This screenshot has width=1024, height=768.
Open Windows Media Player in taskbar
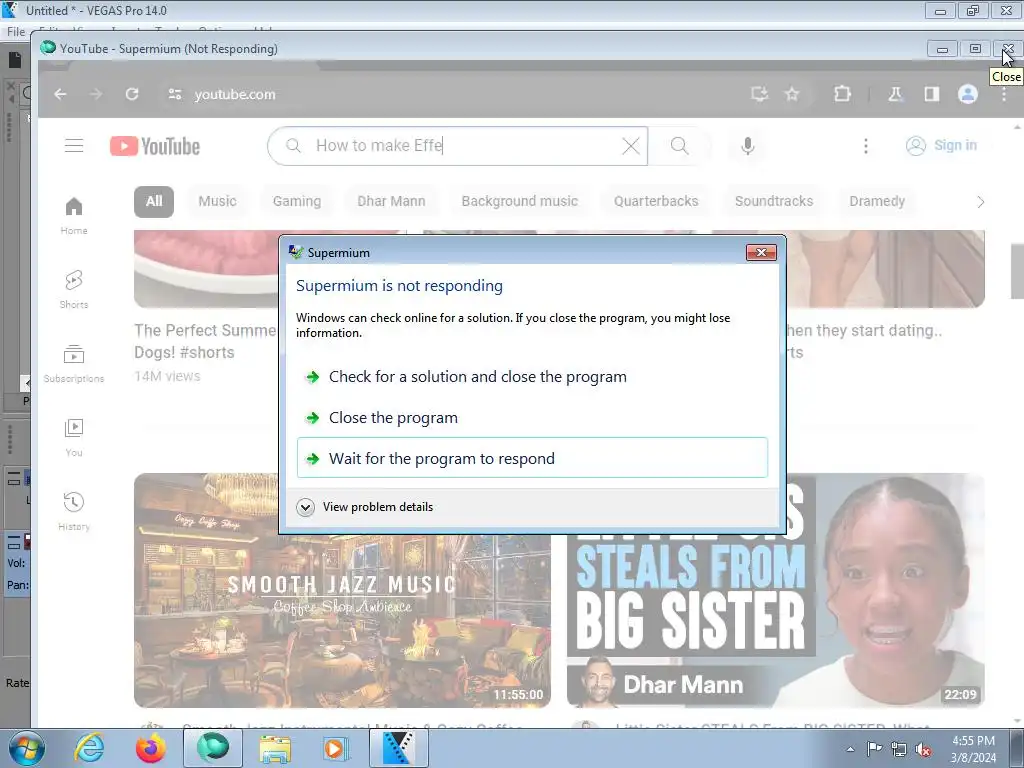pyautogui.click(x=336, y=748)
